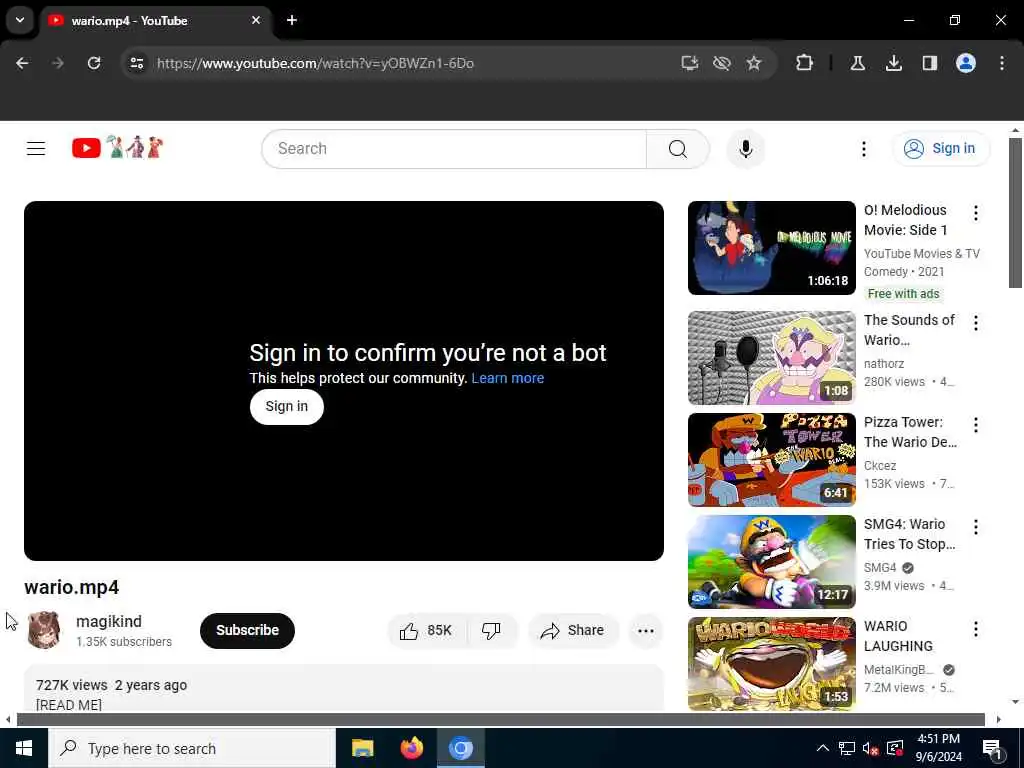Open the Downloads icon in toolbar

pos(893,63)
